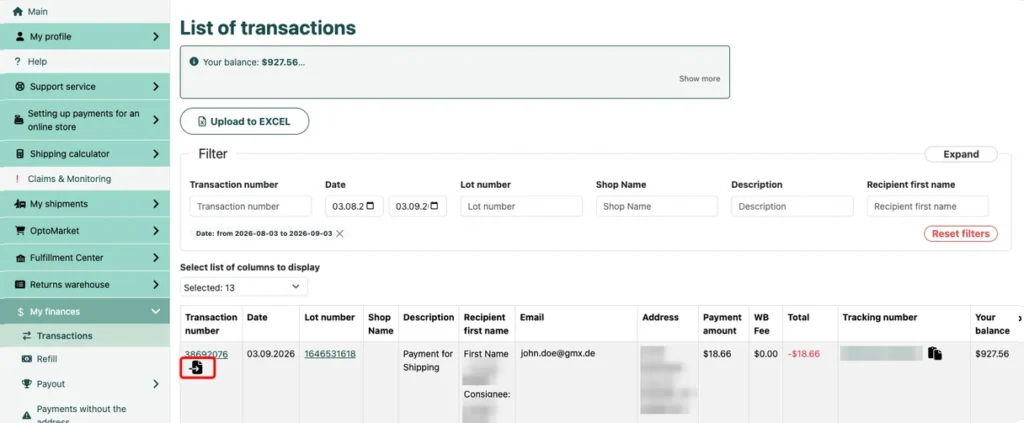This screenshot has height=423, width=1024.
Task: Click the document icon under transaction 38692076
Action: tap(197, 368)
